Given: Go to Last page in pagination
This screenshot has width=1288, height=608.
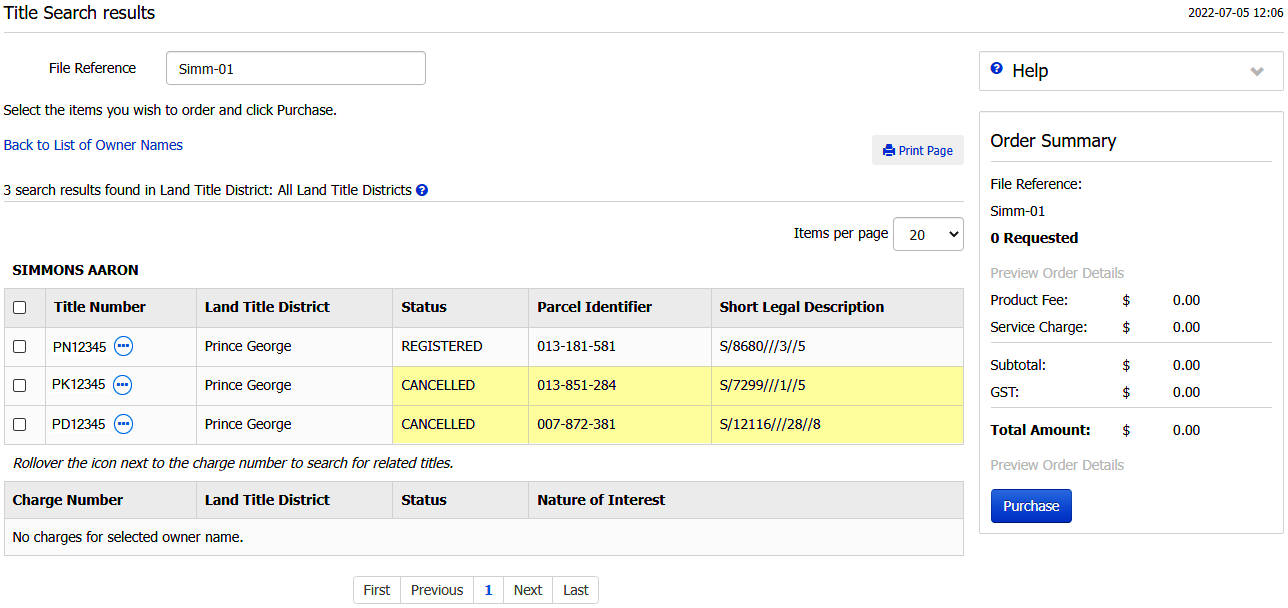Looking at the screenshot, I should [x=576, y=590].
